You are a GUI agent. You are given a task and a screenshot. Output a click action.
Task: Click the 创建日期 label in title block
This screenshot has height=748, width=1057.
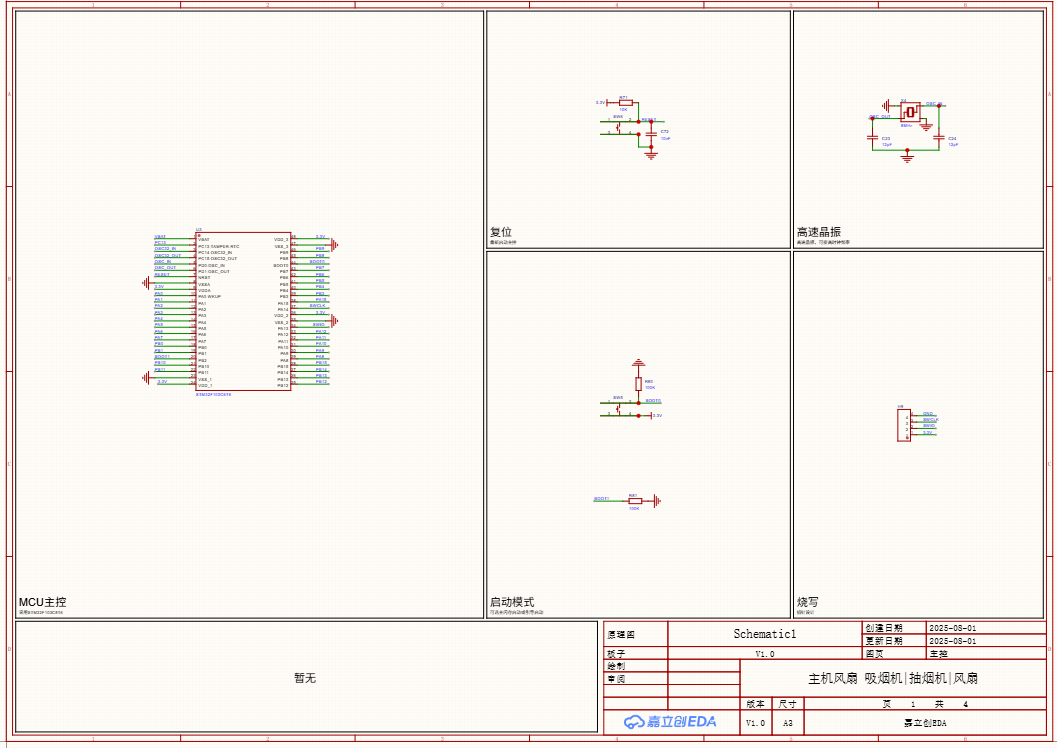(x=884, y=628)
